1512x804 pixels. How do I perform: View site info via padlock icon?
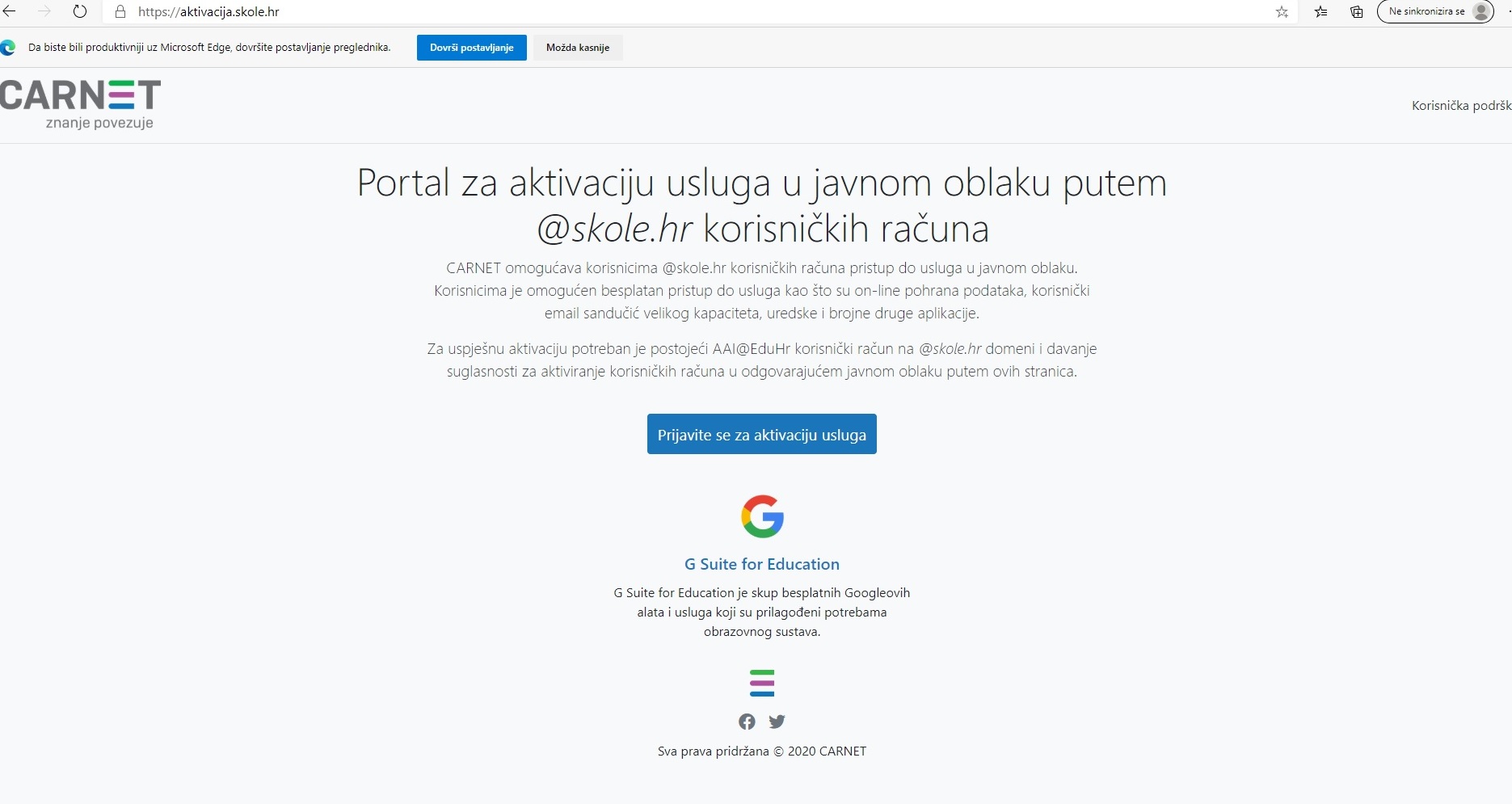coord(120,12)
